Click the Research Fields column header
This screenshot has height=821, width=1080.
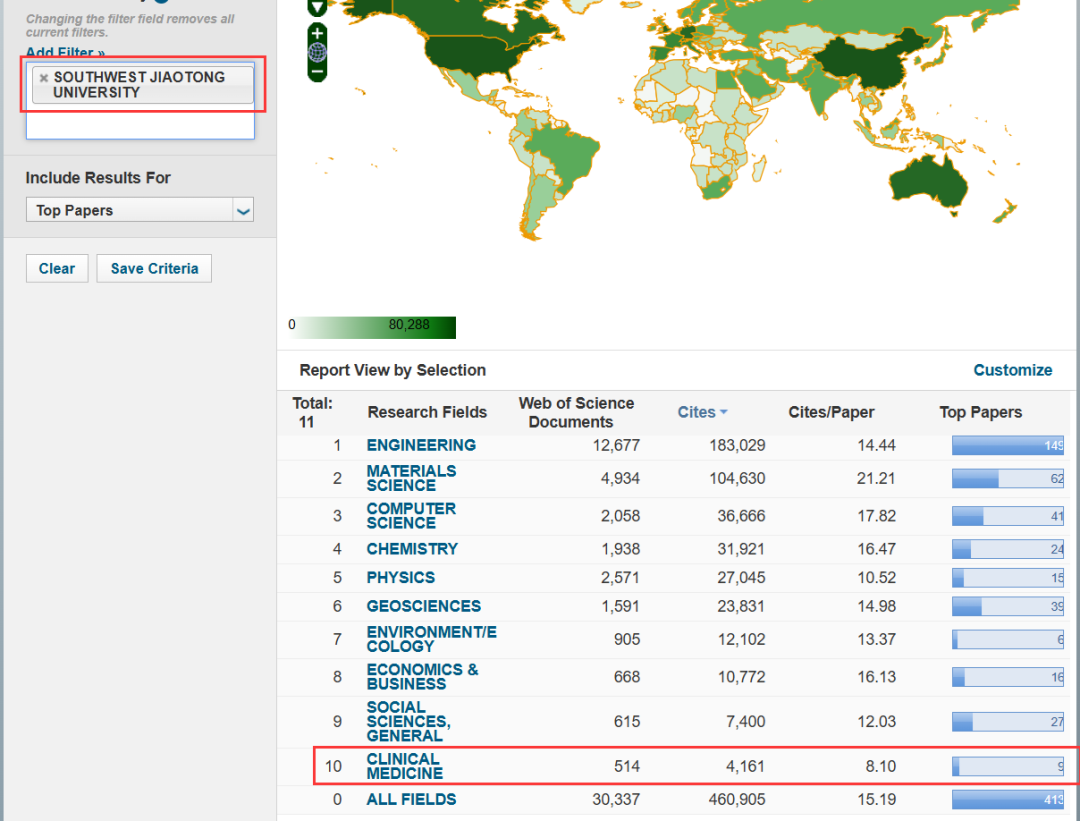[x=427, y=412]
